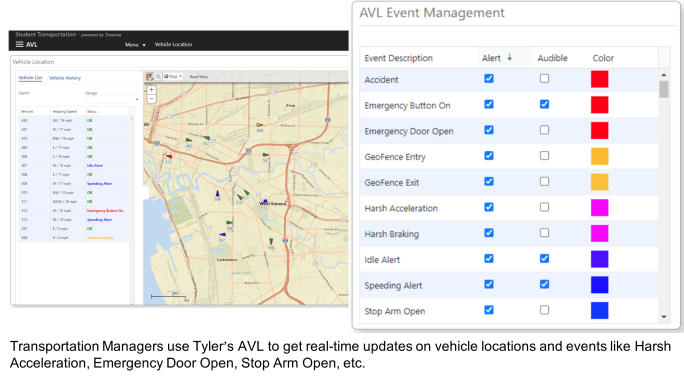This screenshot has width=684, height=377.
Task: Open color swatch for Harsh Braking
Action: click(599, 234)
